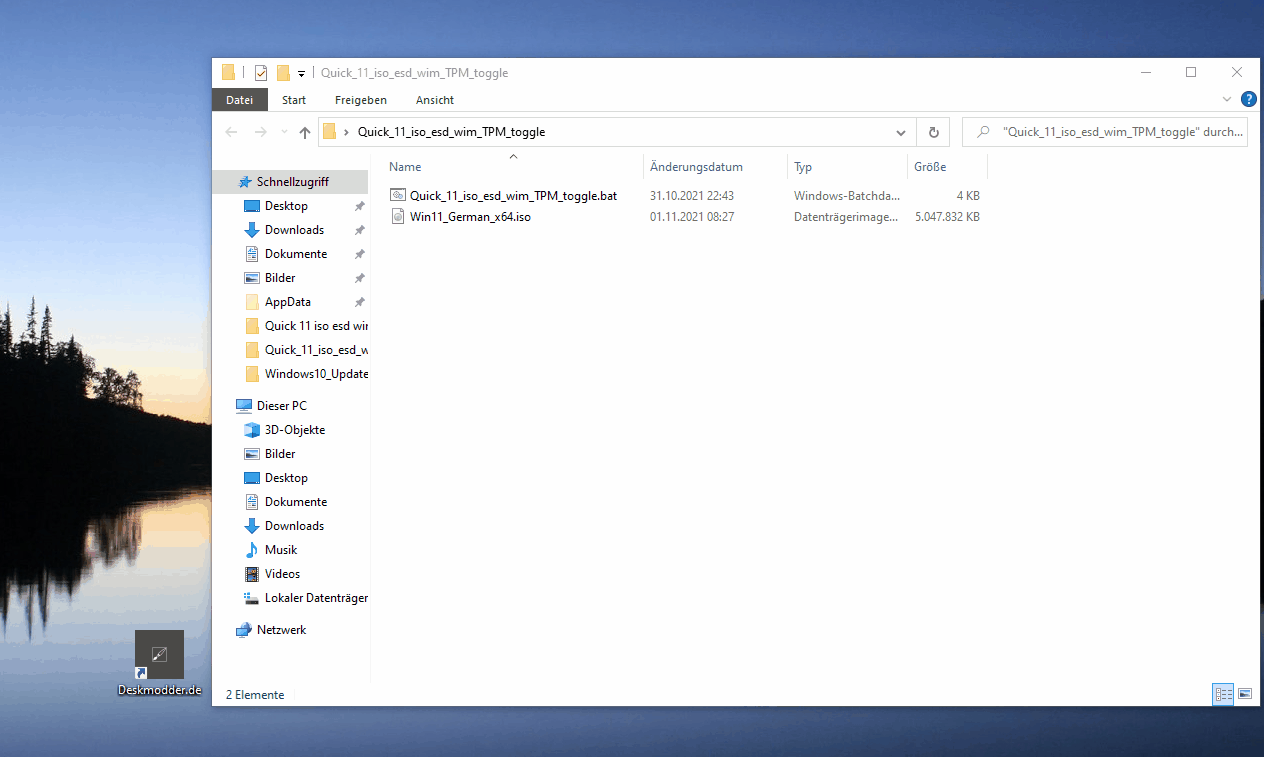This screenshot has height=757, width=1264.
Task: Open the AppData folder in Schnellzugriff
Action: [x=288, y=302]
